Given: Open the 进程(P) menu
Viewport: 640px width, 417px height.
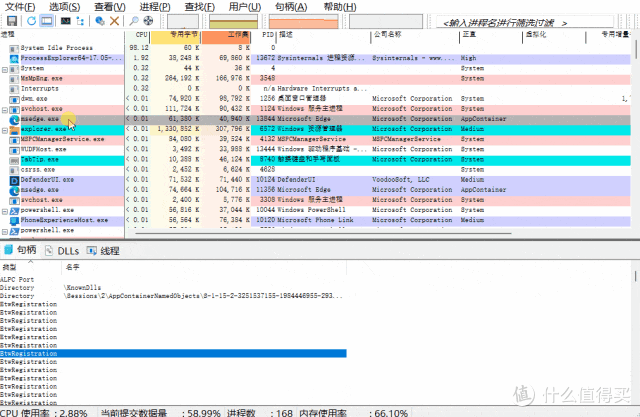Looking at the screenshot, I should point(155,7).
